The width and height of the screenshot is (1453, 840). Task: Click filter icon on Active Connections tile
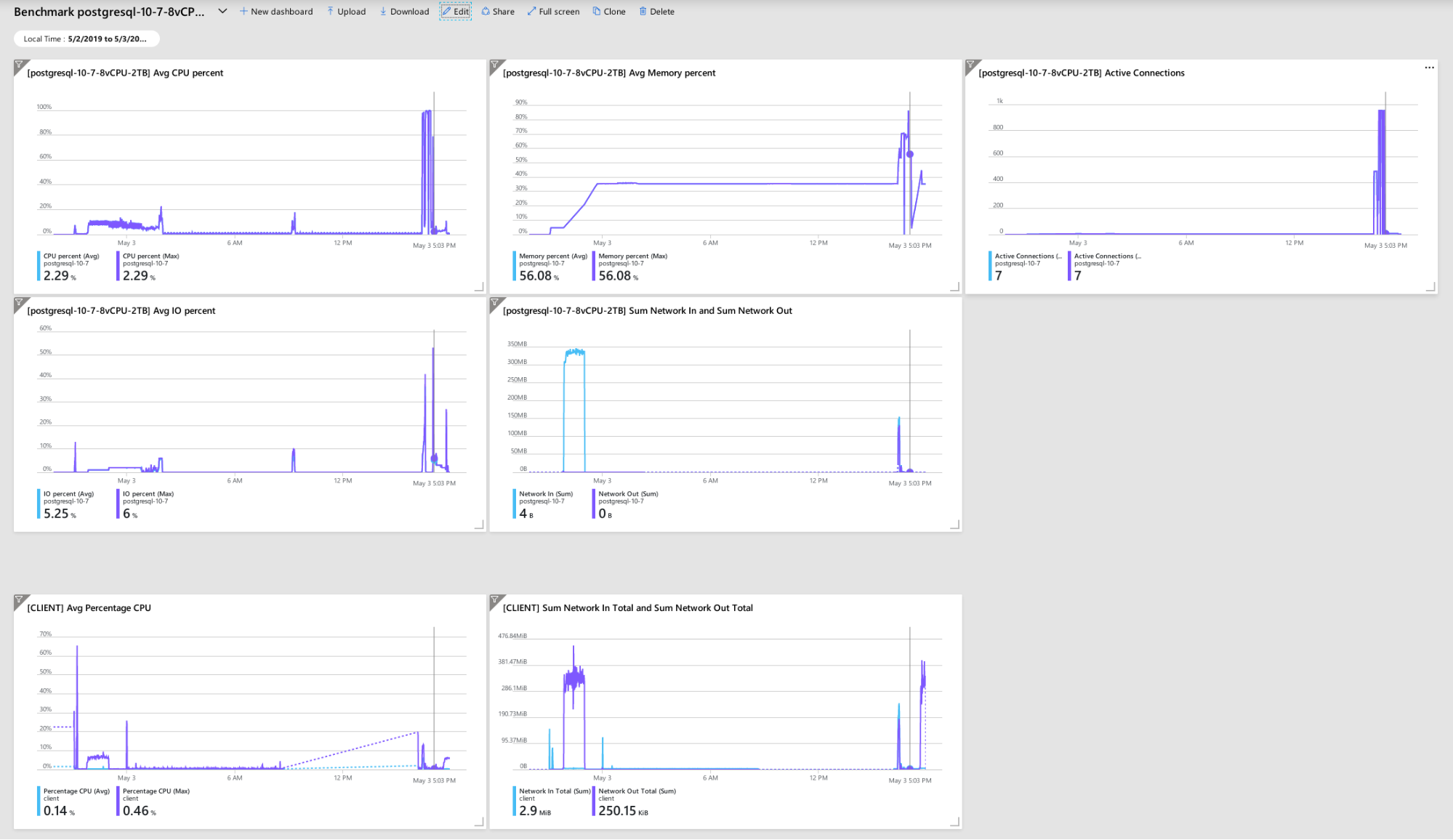[x=970, y=65]
